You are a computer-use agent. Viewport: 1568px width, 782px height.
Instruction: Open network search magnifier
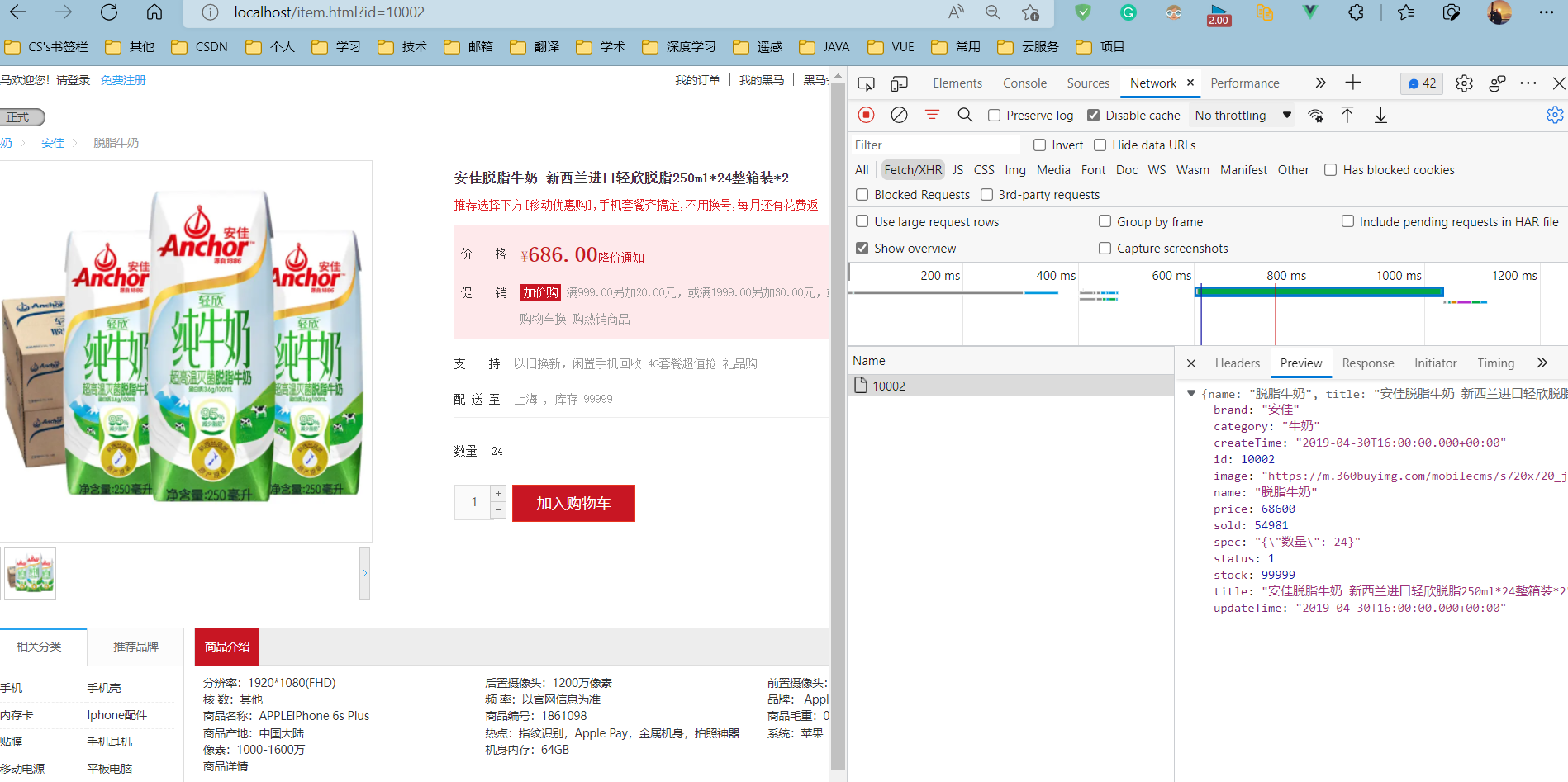coord(965,115)
